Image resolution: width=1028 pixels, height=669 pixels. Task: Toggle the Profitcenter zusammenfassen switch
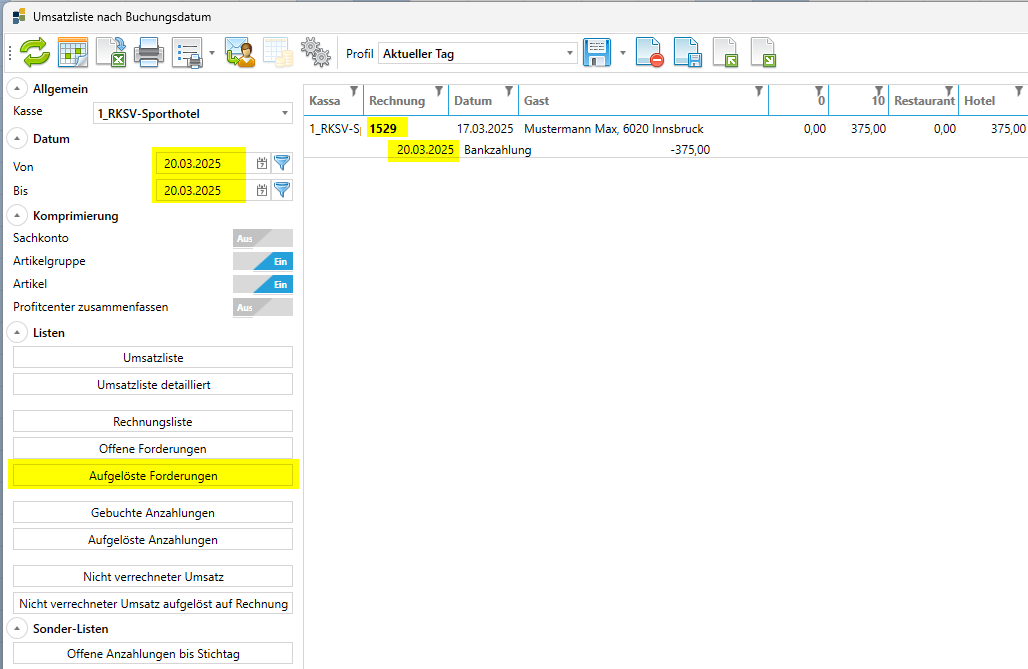[263, 307]
